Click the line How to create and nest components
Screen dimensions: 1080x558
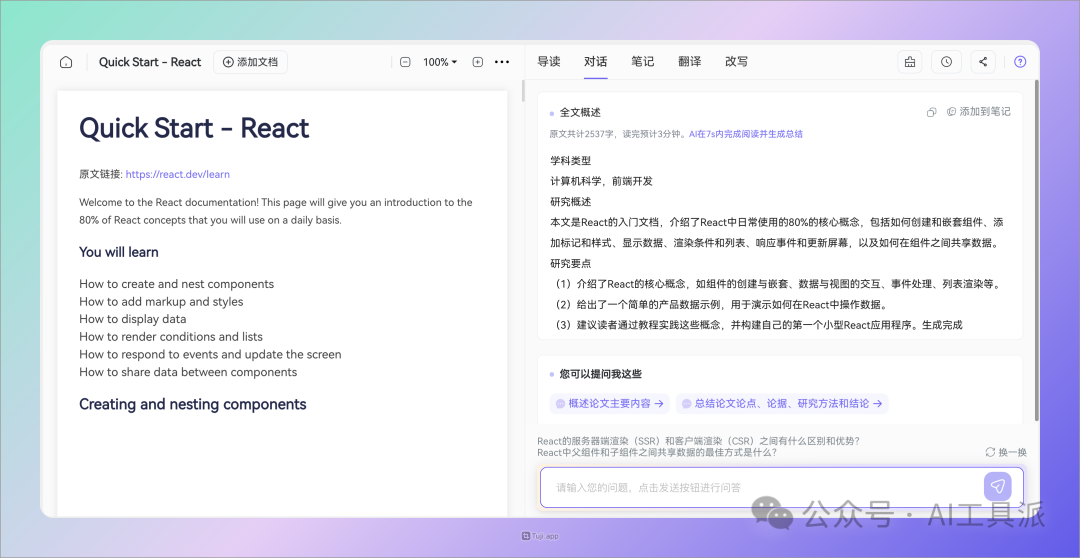pyautogui.click(x=176, y=284)
